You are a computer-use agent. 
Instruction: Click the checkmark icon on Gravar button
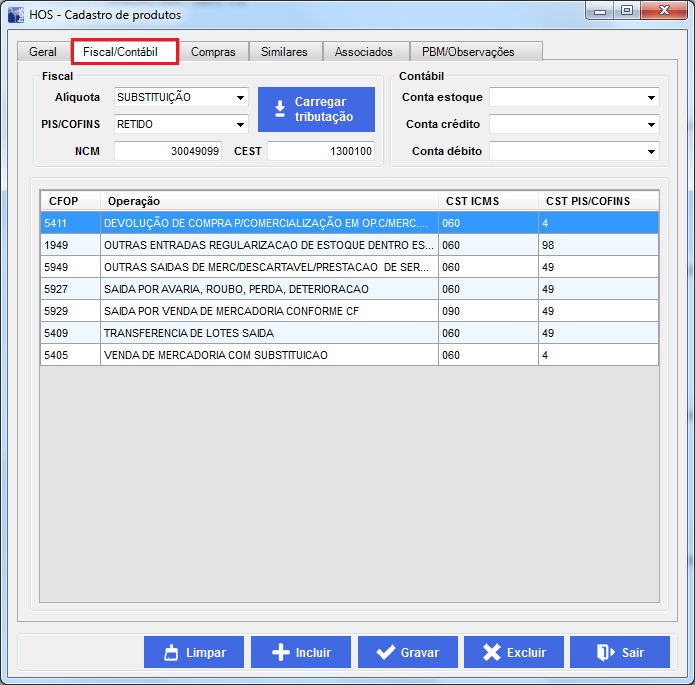(384, 653)
